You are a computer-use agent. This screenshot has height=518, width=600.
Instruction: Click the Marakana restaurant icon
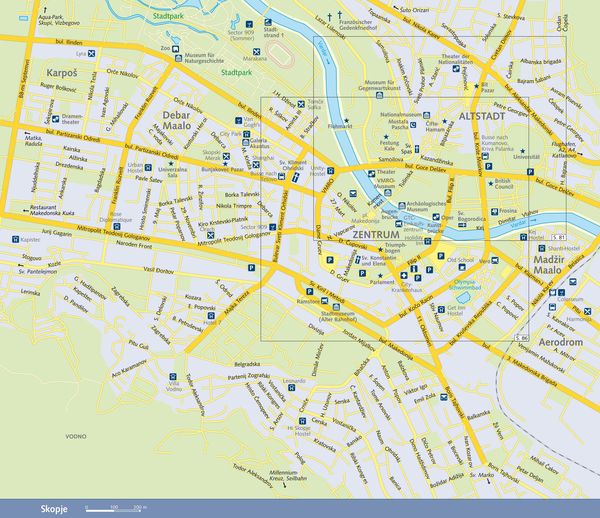point(256,52)
